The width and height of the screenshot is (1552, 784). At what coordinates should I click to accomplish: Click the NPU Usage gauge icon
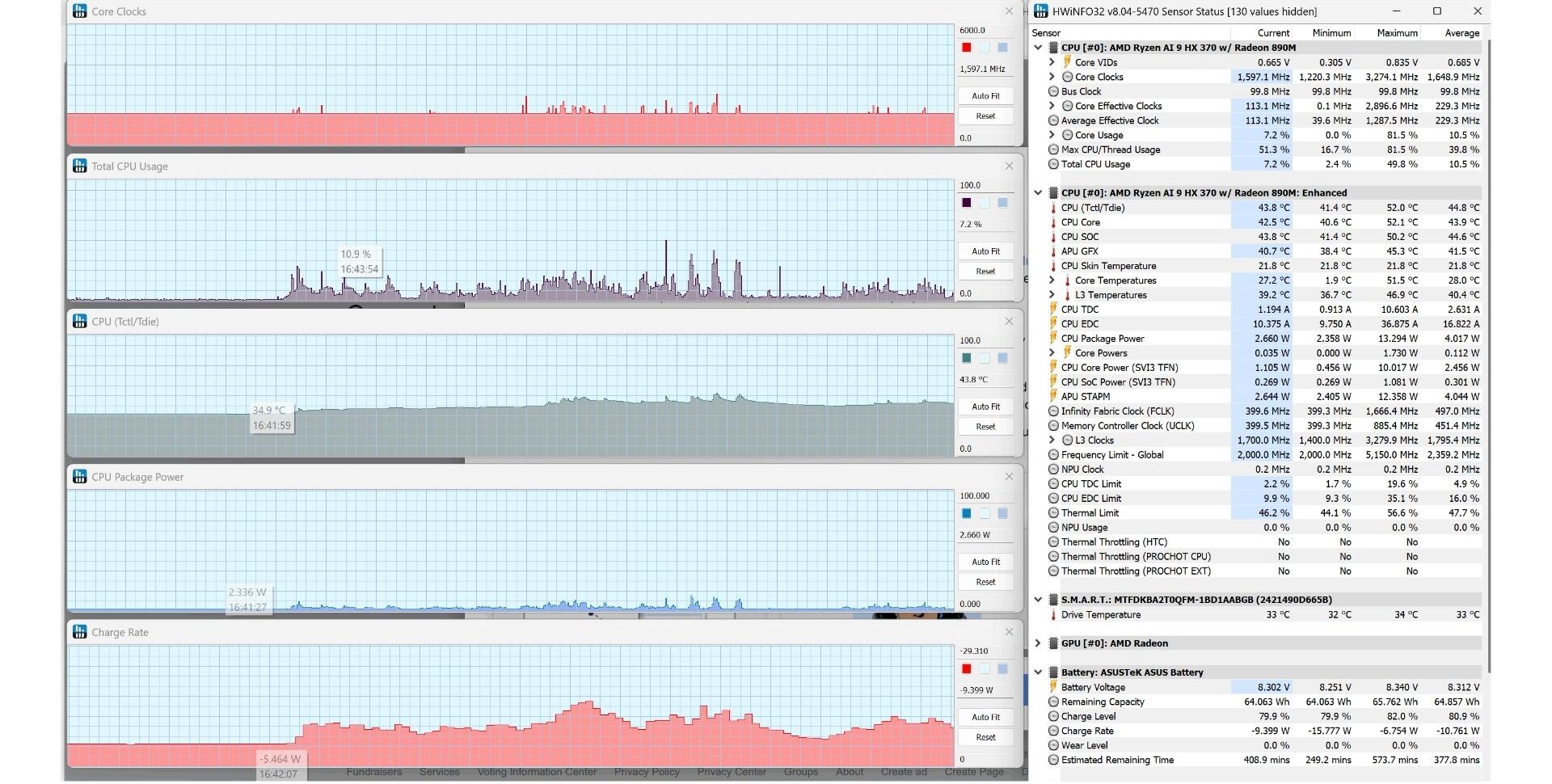(x=1053, y=528)
